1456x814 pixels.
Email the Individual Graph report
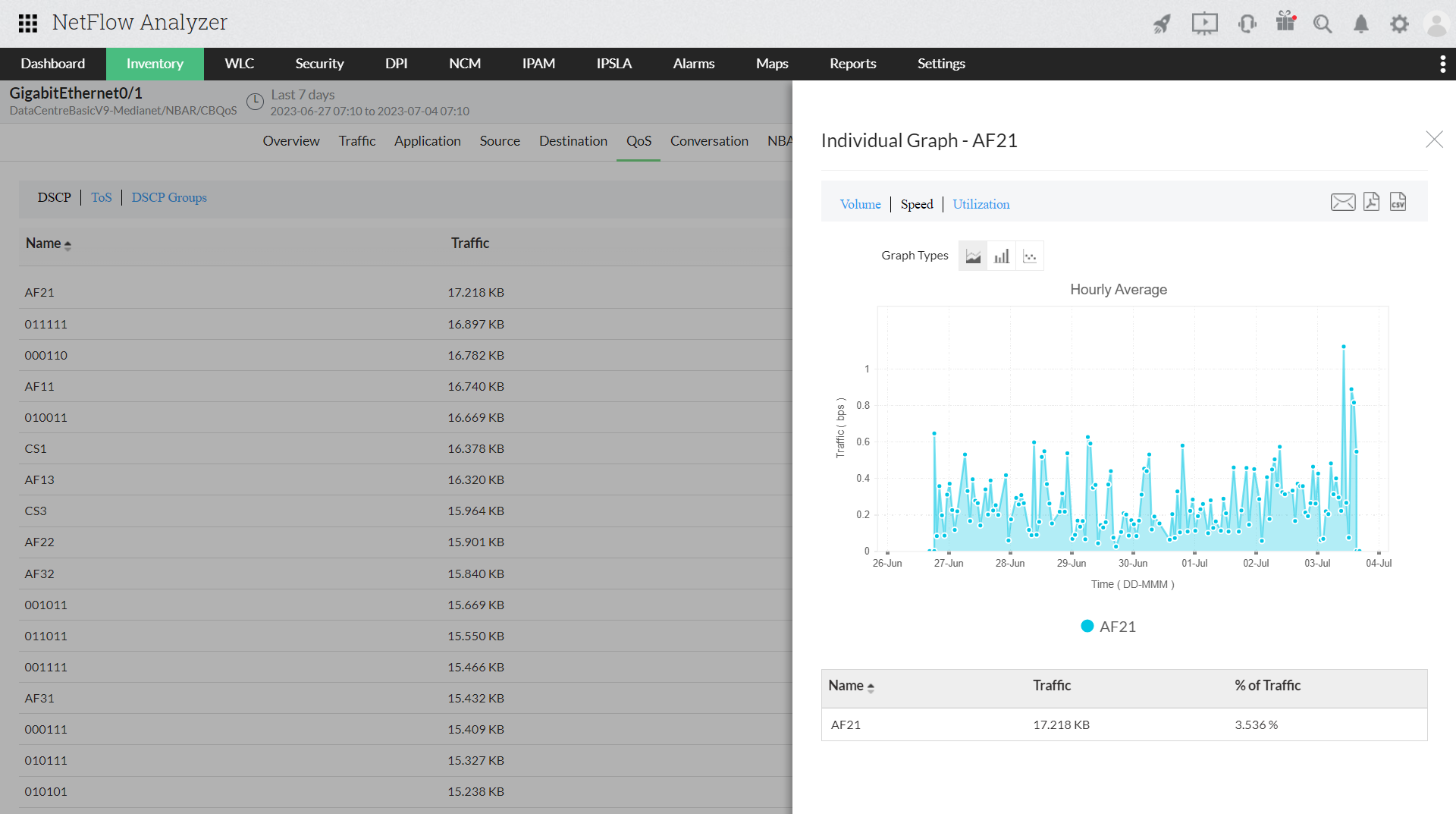click(x=1342, y=202)
